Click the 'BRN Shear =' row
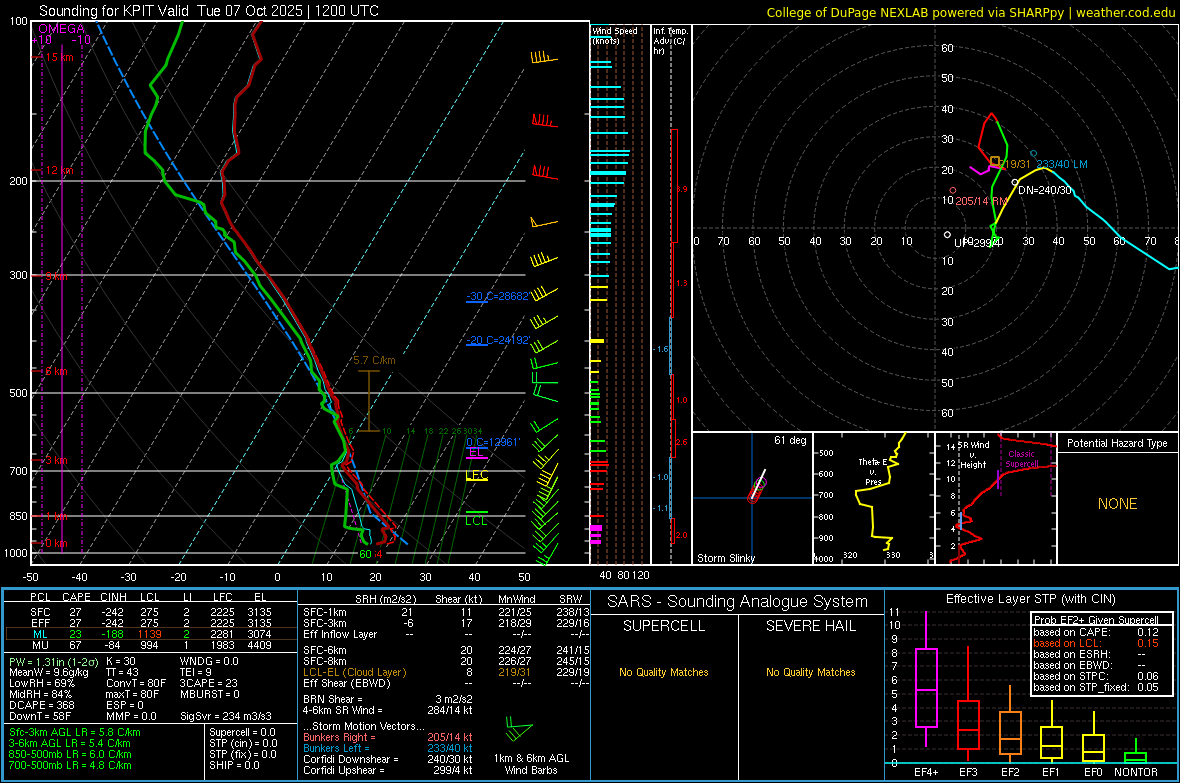This screenshot has width=1180, height=783. (388, 699)
